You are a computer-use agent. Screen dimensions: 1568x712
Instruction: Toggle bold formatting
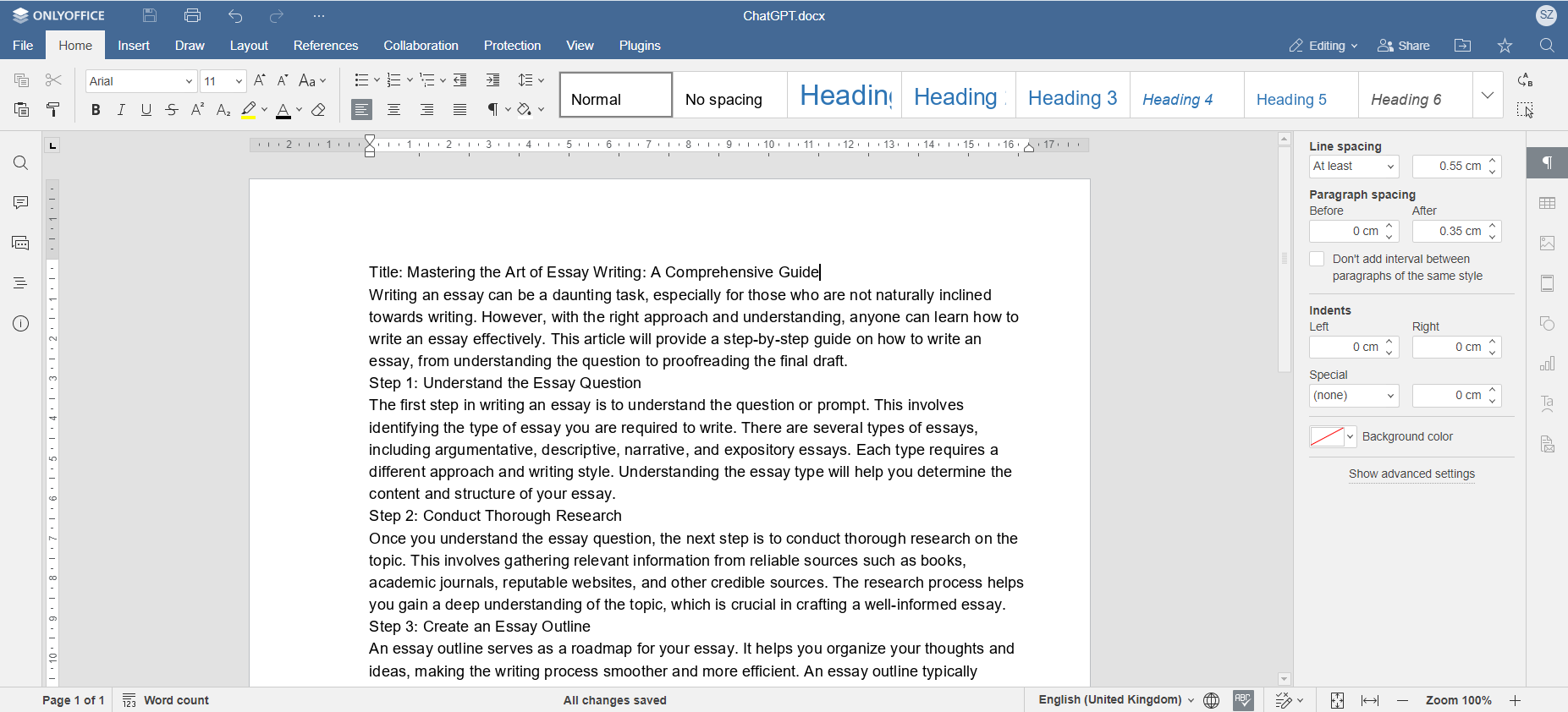tap(96, 110)
